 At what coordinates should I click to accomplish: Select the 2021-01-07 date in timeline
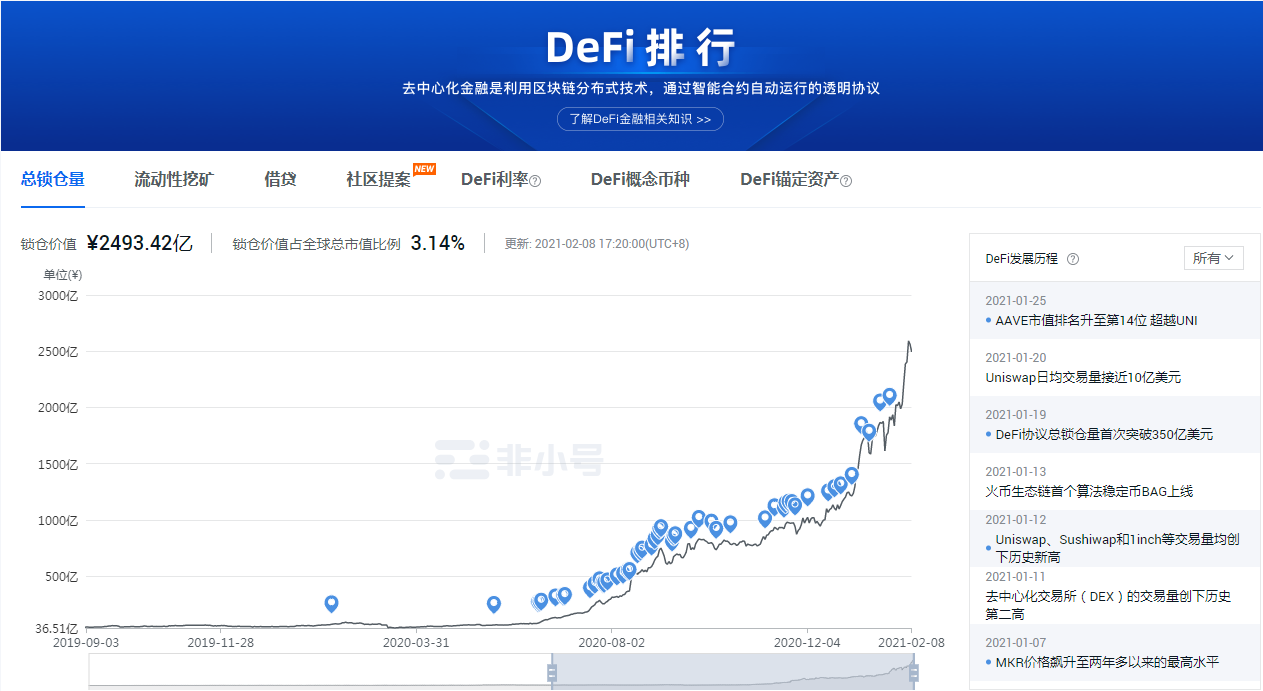tap(1015, 642)
